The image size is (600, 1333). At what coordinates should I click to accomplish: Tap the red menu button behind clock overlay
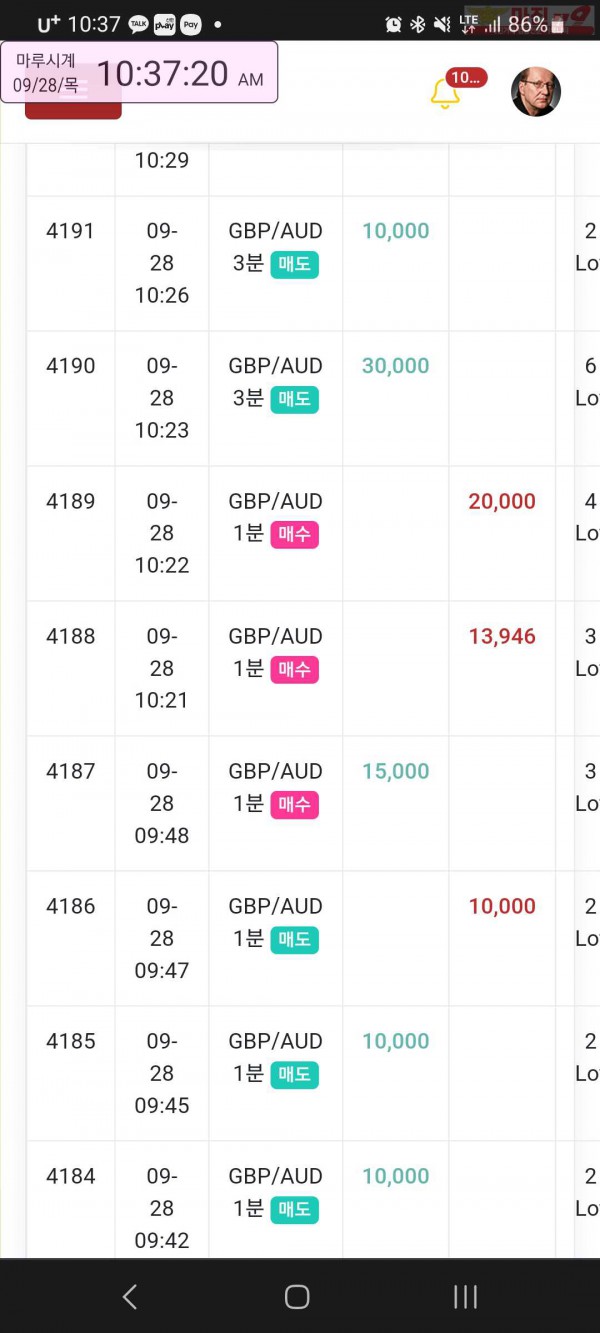[x=73, y=110]
